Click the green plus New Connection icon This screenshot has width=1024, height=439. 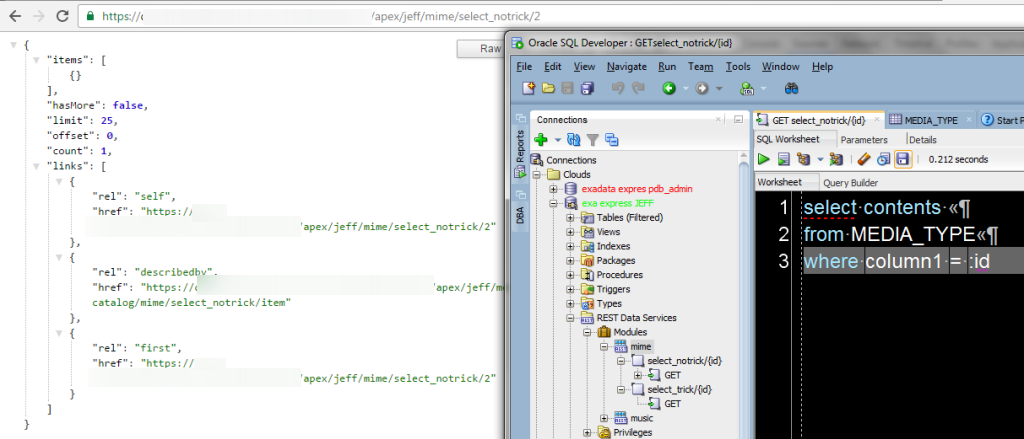(x=540, y=139)
